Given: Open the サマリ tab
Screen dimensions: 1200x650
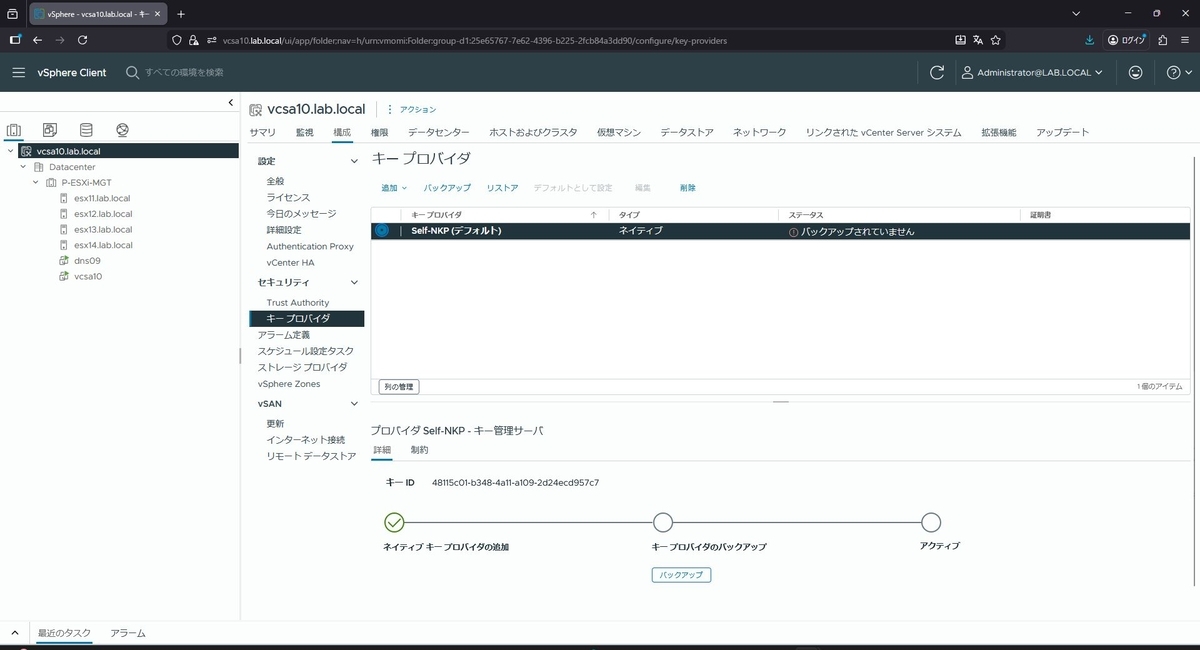Looking at the screenshot, I should pos(262,132).
